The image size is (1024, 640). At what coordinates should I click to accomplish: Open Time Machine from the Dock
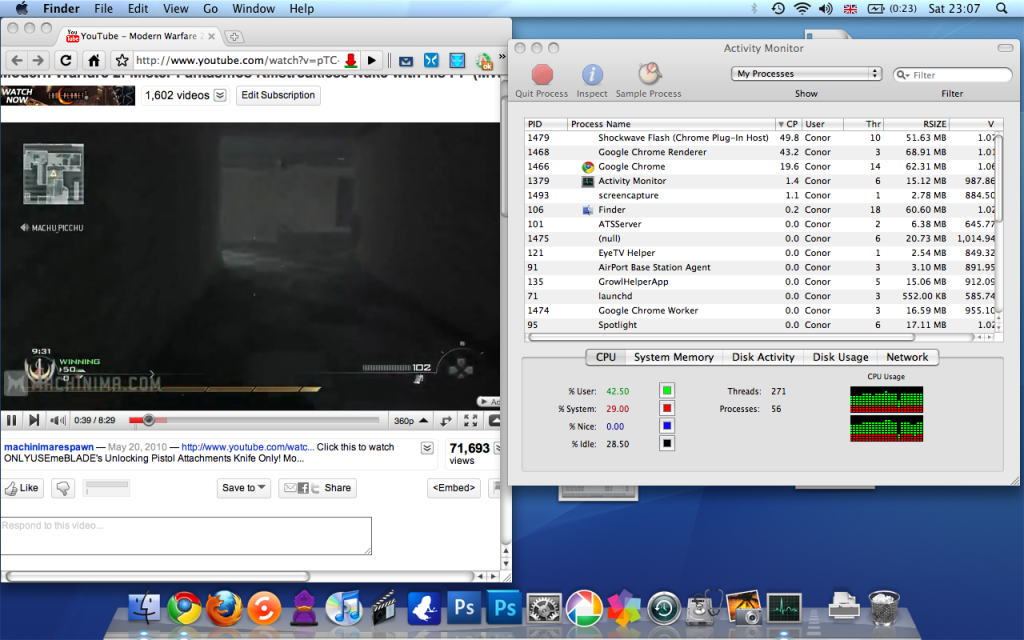tap(664, 608)
